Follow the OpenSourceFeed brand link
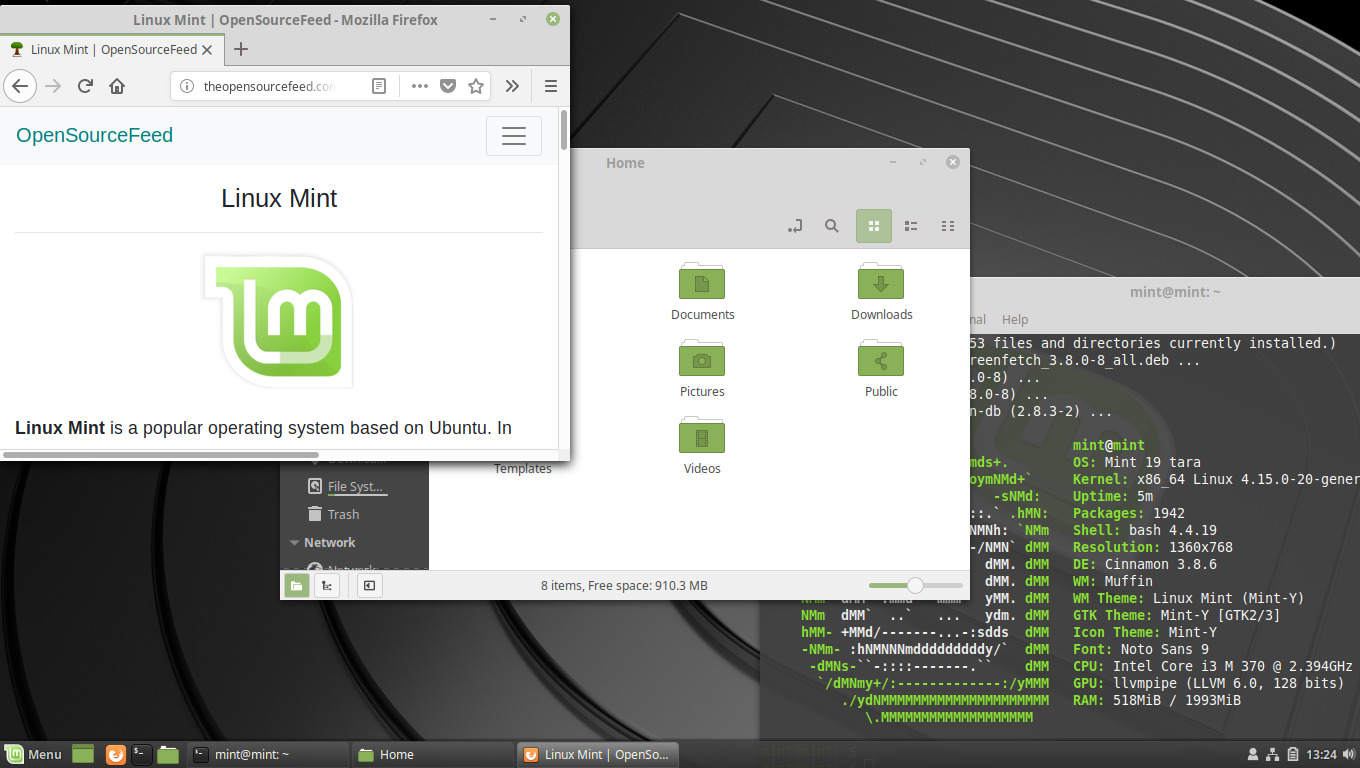1360x768 pixels. [x=95, y=135]
